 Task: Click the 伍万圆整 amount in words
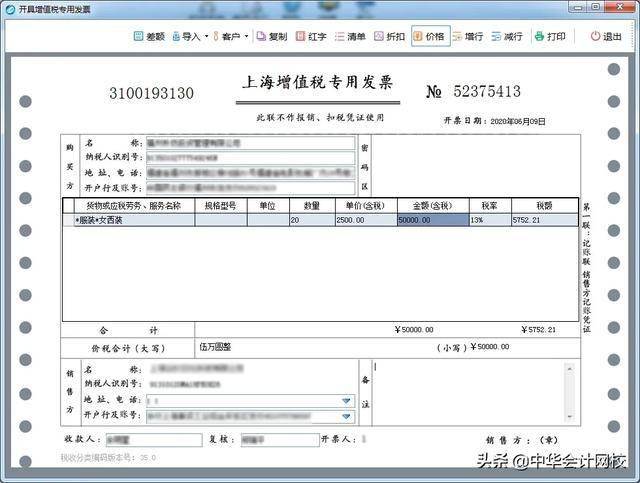pyautogui.click(x=215, y=347)
